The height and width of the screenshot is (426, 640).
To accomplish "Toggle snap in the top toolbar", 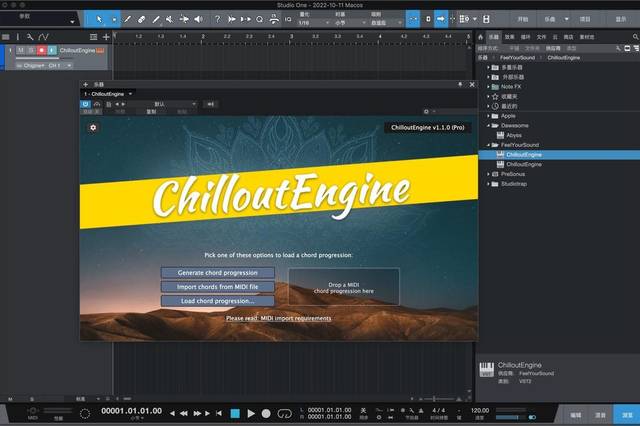I will coord(413,19).
